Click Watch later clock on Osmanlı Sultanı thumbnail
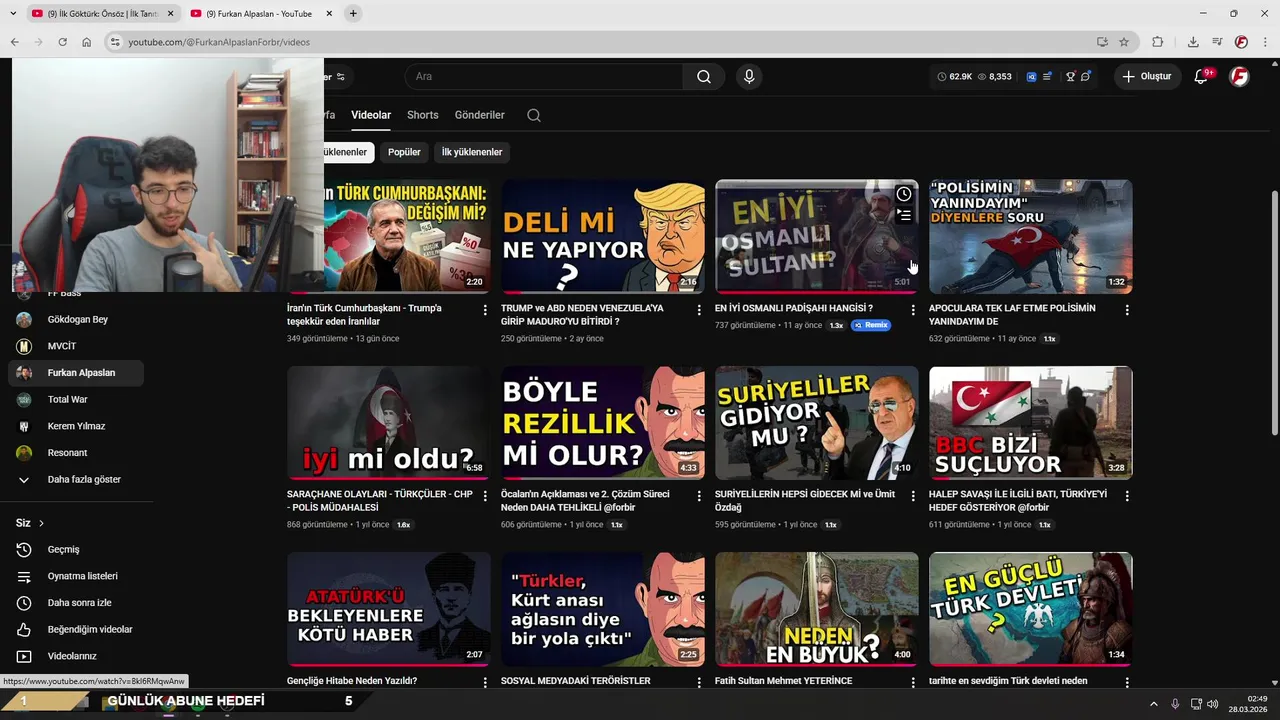 pyautogui.click(x=904, y=194)
